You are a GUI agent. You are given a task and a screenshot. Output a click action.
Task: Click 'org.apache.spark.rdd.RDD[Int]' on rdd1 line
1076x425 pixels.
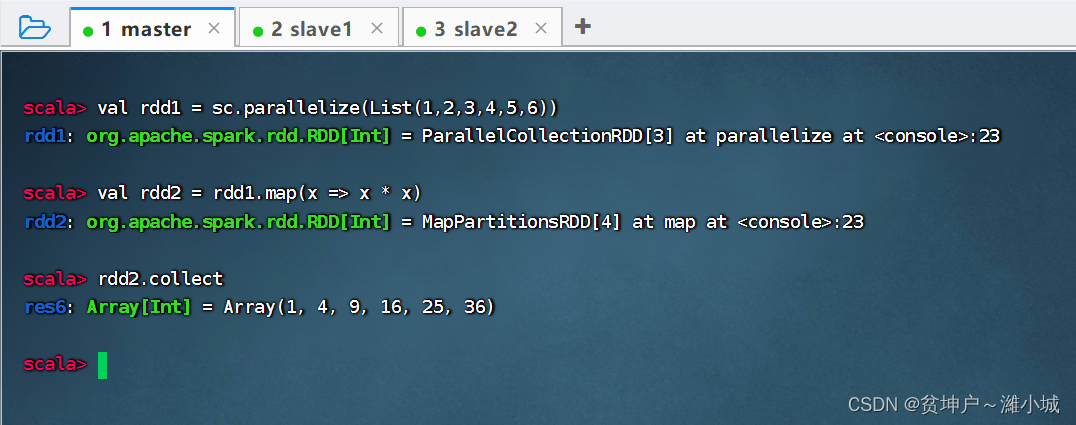pyautogui.click(x=238, y=136)
